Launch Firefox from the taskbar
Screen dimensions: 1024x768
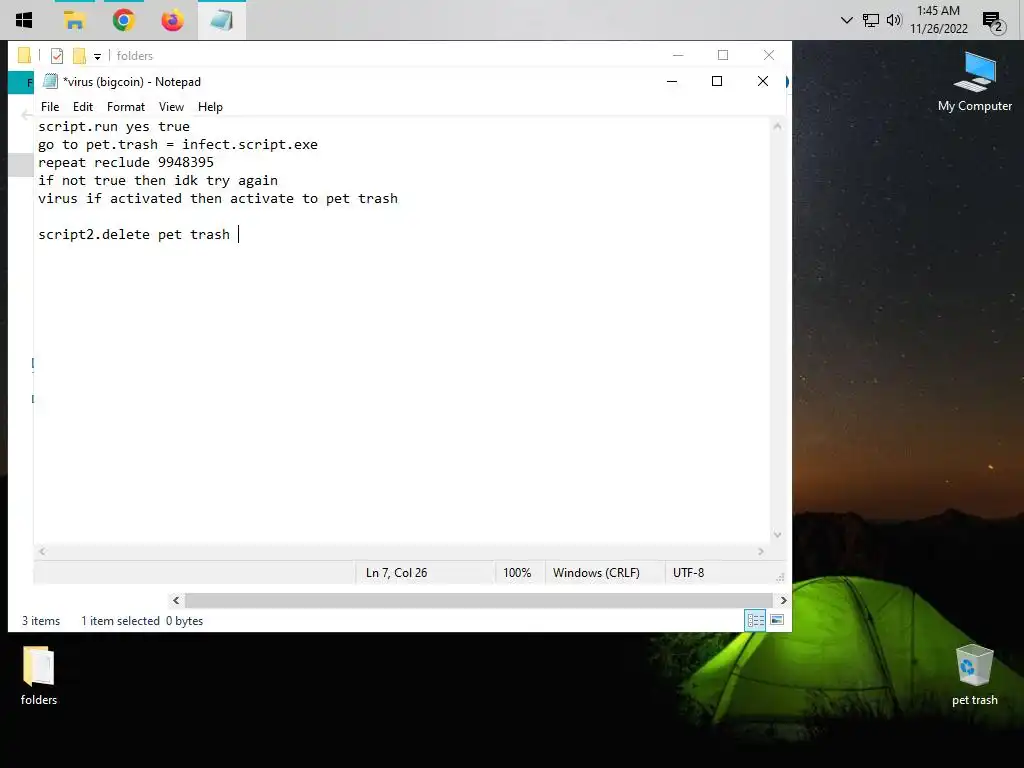click(172, 20)
